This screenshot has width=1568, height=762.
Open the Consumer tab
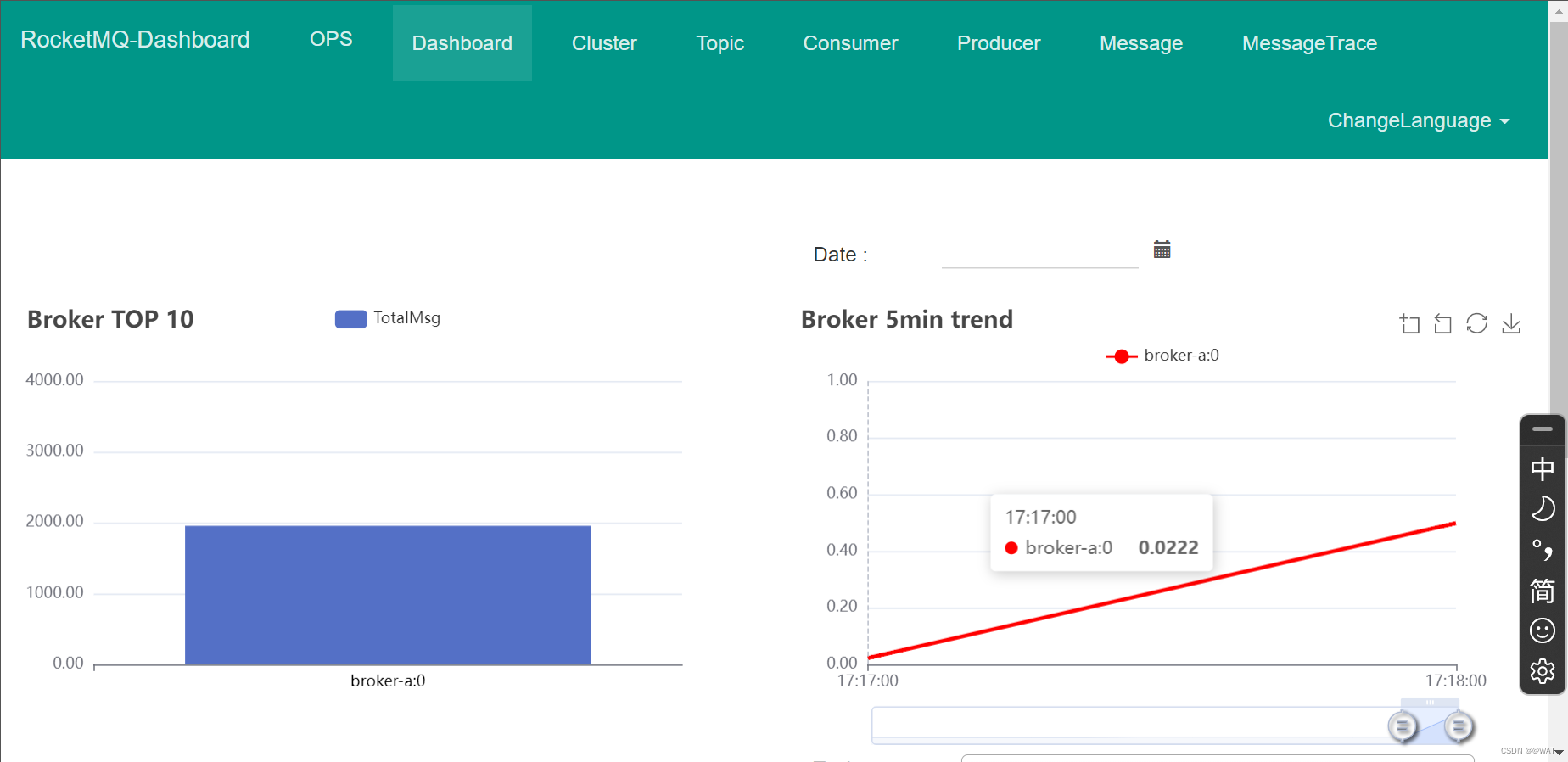(850, 43)
